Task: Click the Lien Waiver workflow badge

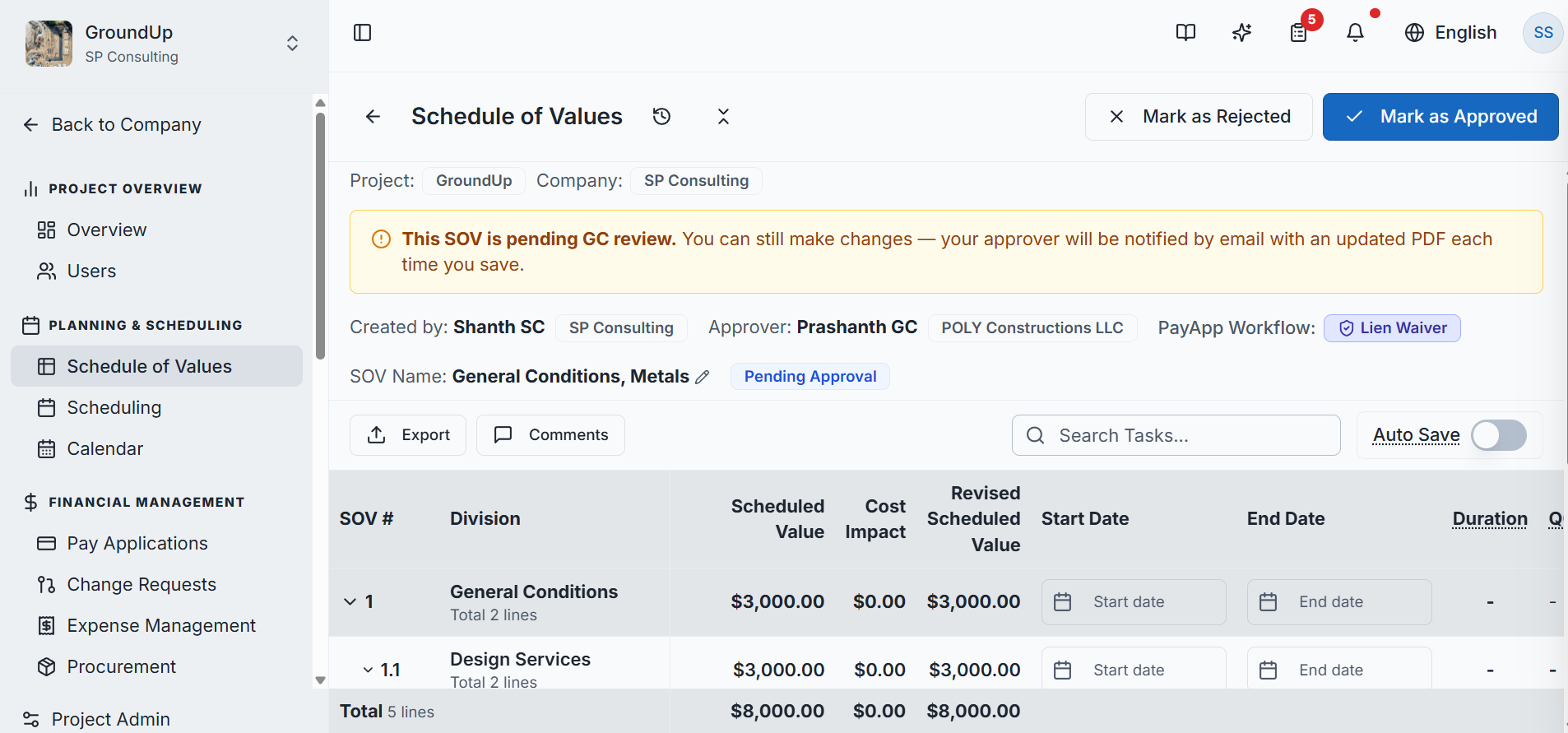Action: pos(1392,328)
